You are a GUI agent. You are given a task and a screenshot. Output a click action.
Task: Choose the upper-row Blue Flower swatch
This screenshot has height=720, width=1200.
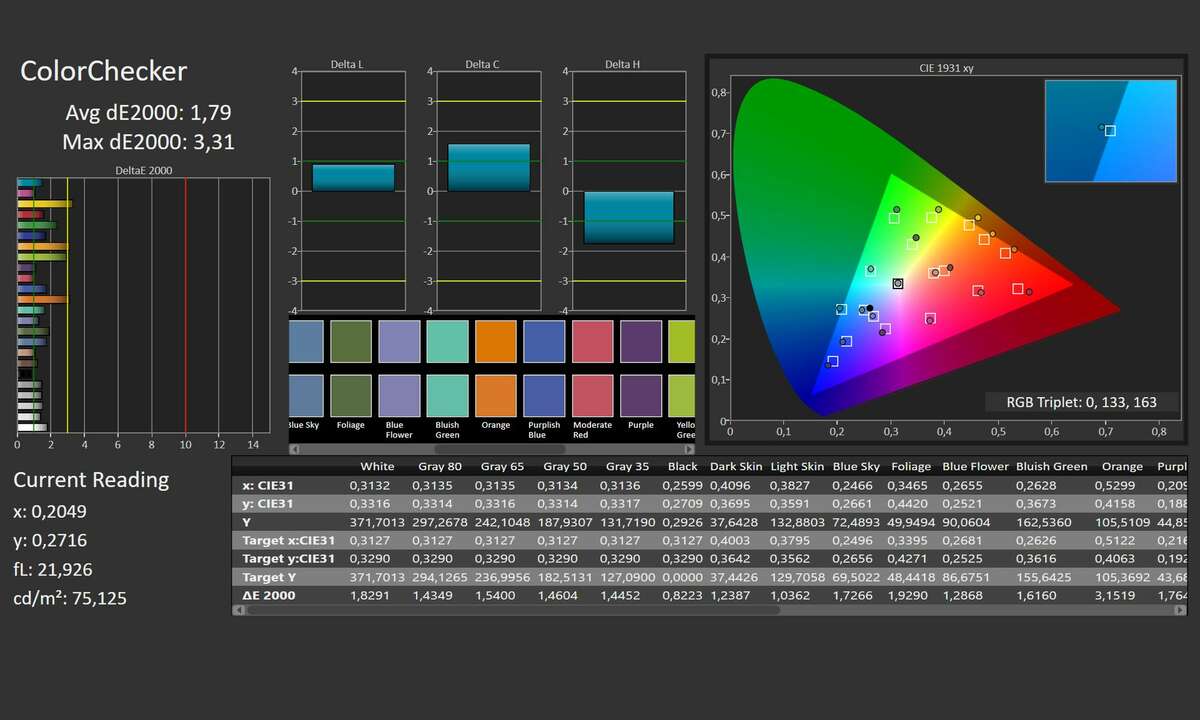pyautogui.click(x=398, y=341)
